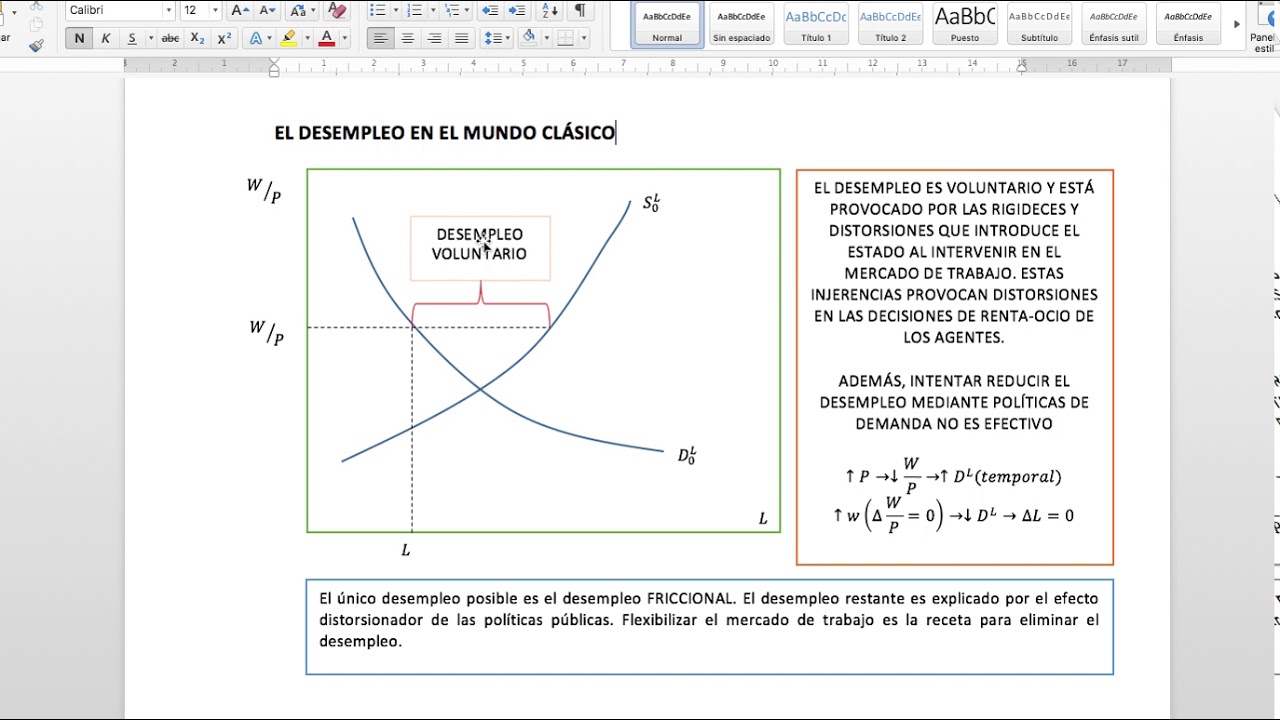1280x720 pixels.
Task: Click the Copy icon in the clipboard group
Action: pos(36,24)
